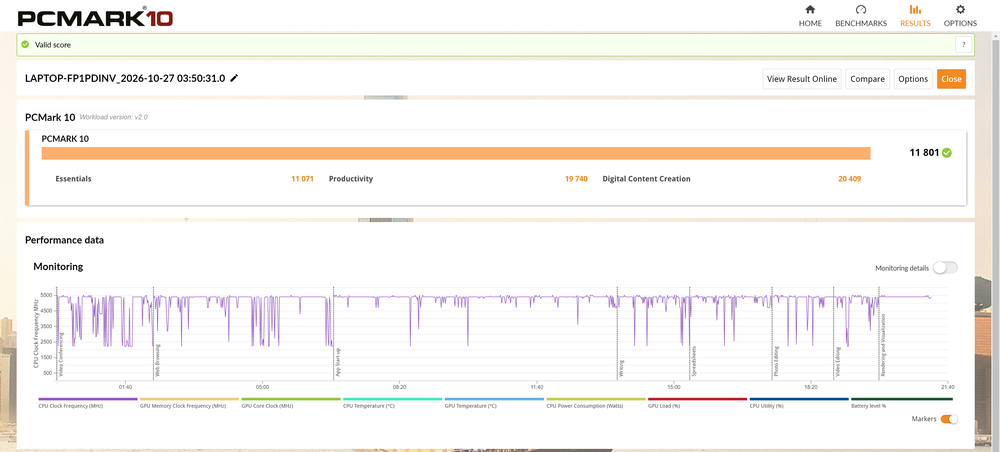Close the result with the orange Close button

(951, 79)
